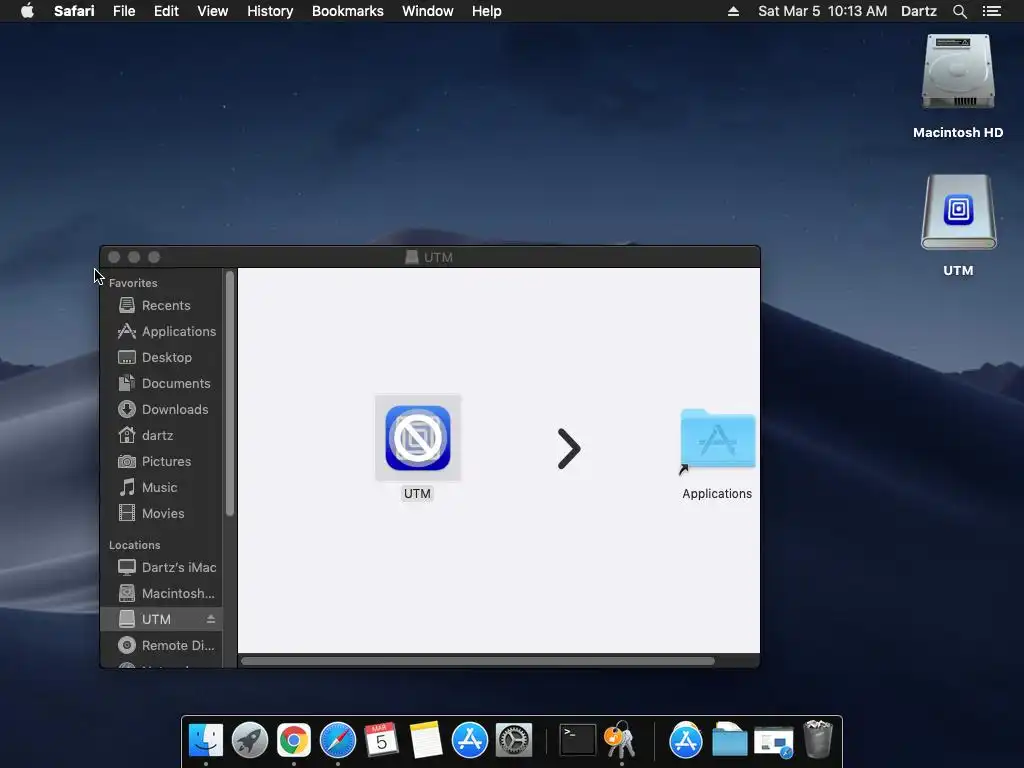Eject the UTM volume in Finder sidebar
The height and width of the screenshot is (768, 1024).
(211, 618)
